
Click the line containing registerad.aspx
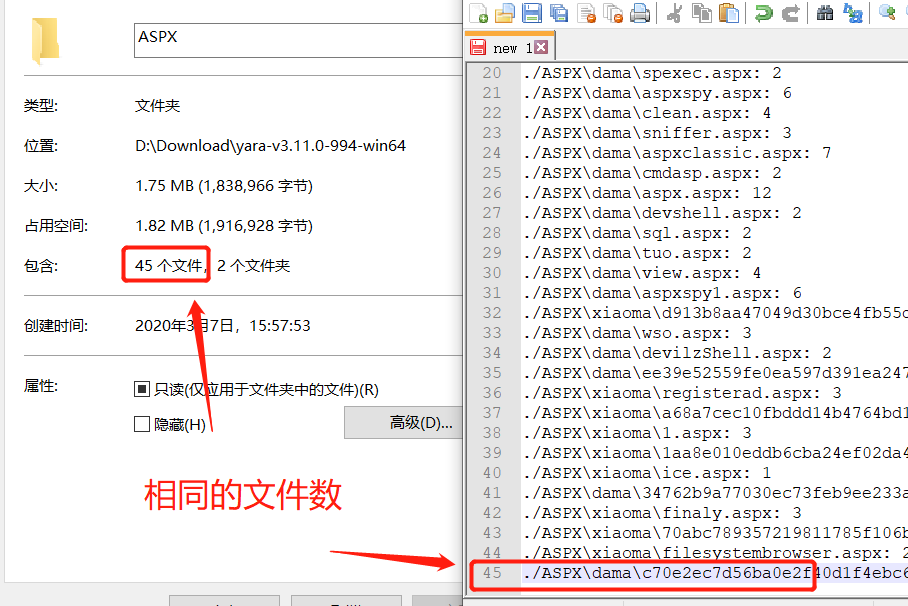tap(682, 393)
